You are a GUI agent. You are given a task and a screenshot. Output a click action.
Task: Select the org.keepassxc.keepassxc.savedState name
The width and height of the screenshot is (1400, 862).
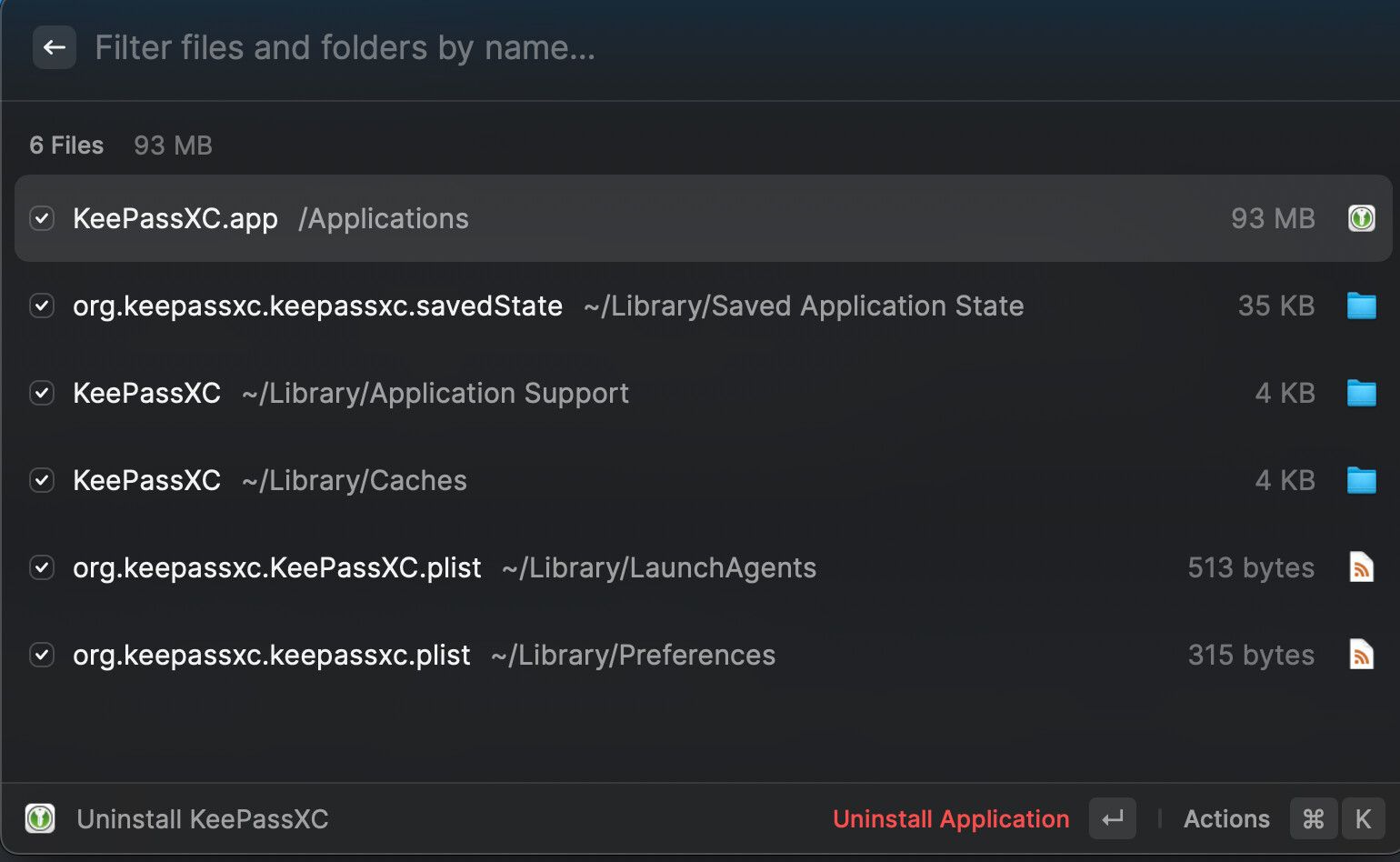pyautogui.click(x=317, y=306)
